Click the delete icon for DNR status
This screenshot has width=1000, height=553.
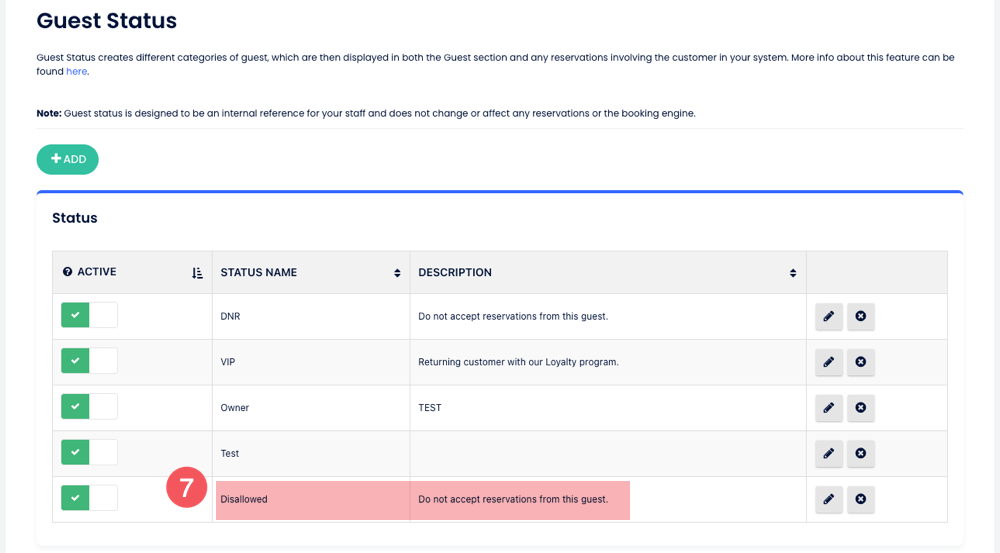tap(860, 317)
